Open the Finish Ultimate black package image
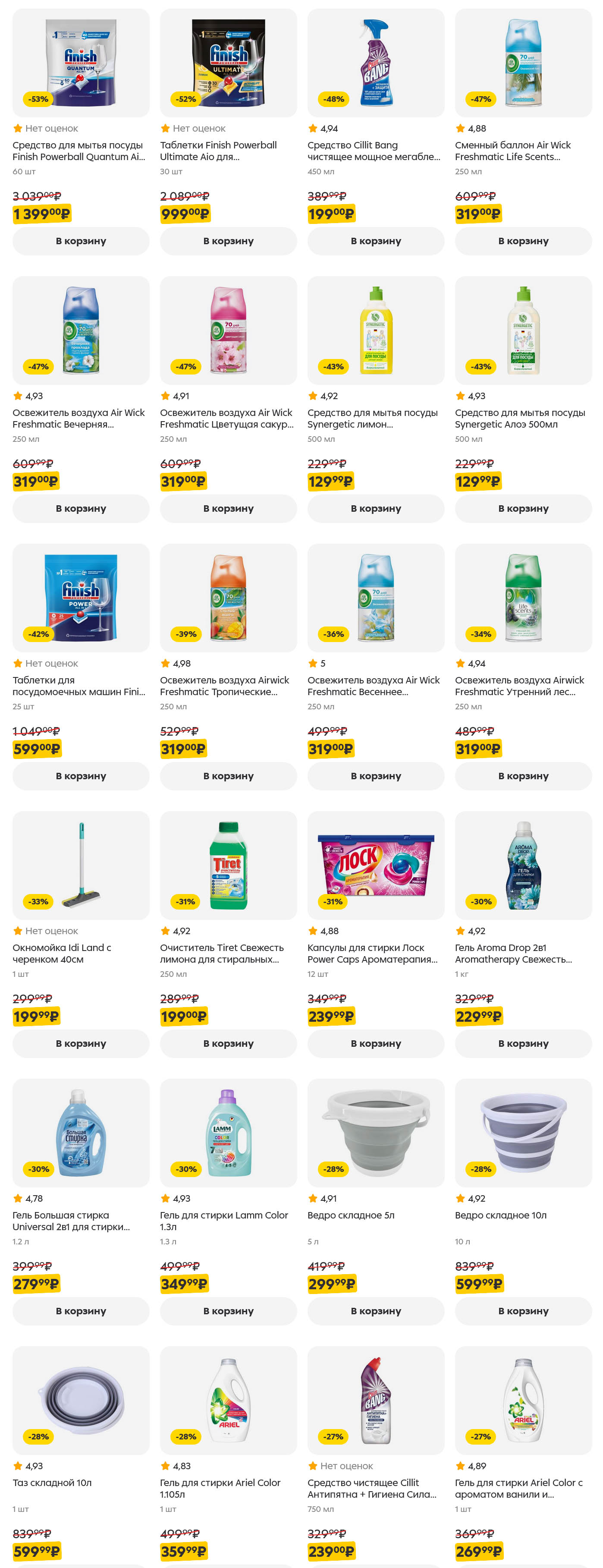 point(228,63)
